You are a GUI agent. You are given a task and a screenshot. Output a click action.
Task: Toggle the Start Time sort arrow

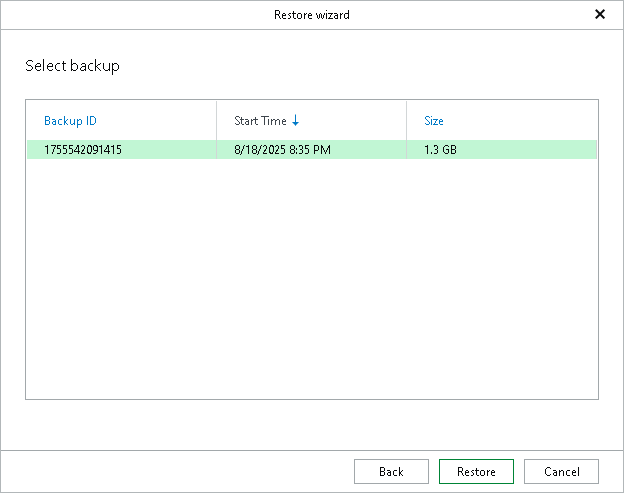tap(296, 121)
